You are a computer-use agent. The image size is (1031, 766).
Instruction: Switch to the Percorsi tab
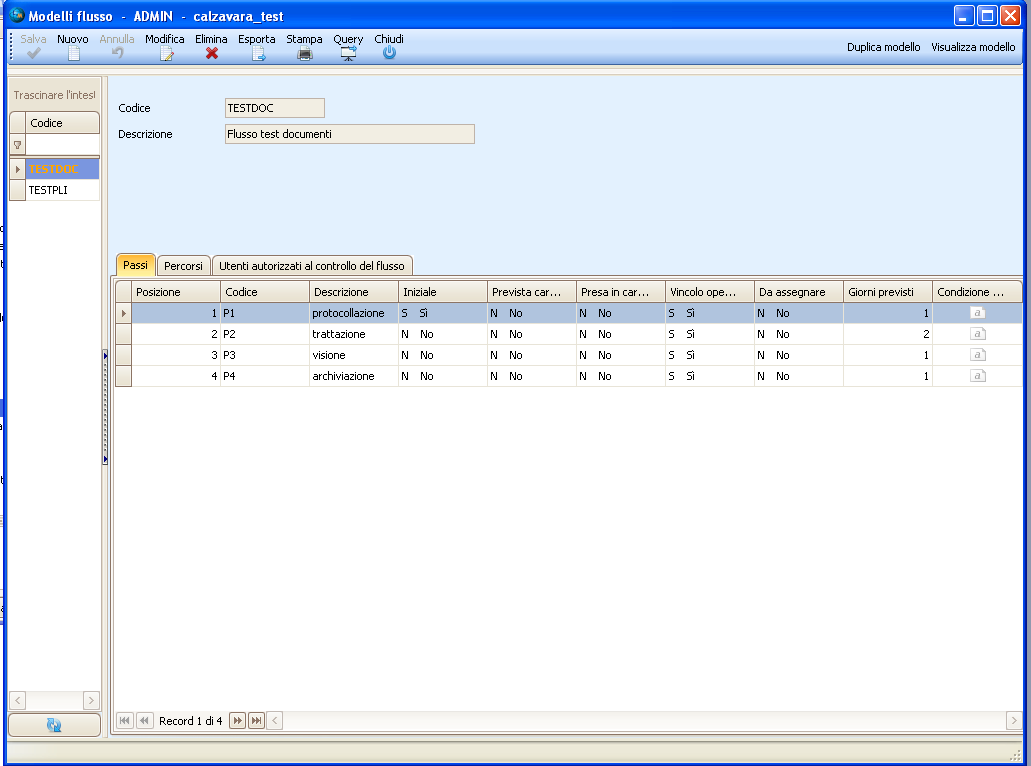(183, 266)
